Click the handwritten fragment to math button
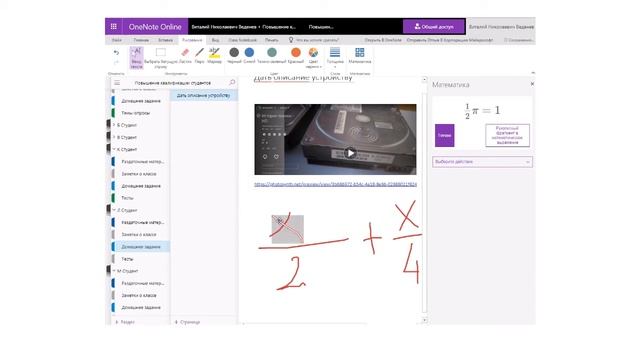 pyautogui.click(x=507, y=135)
